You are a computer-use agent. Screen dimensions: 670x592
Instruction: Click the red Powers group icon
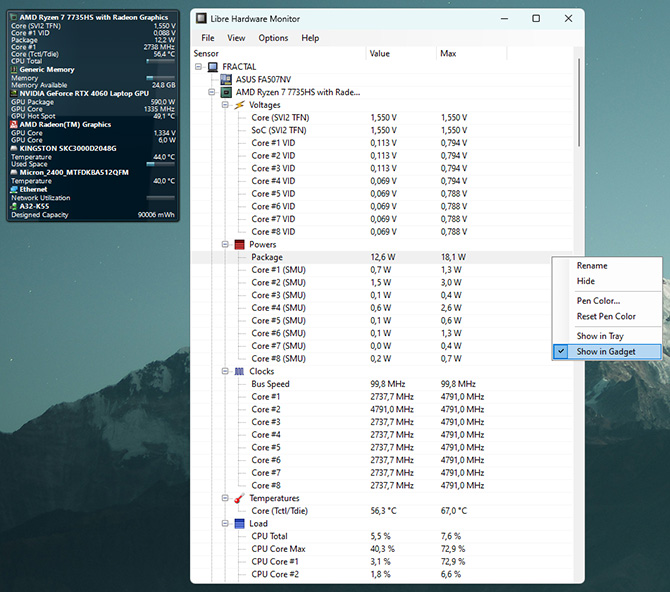click(x=239, y=244)
